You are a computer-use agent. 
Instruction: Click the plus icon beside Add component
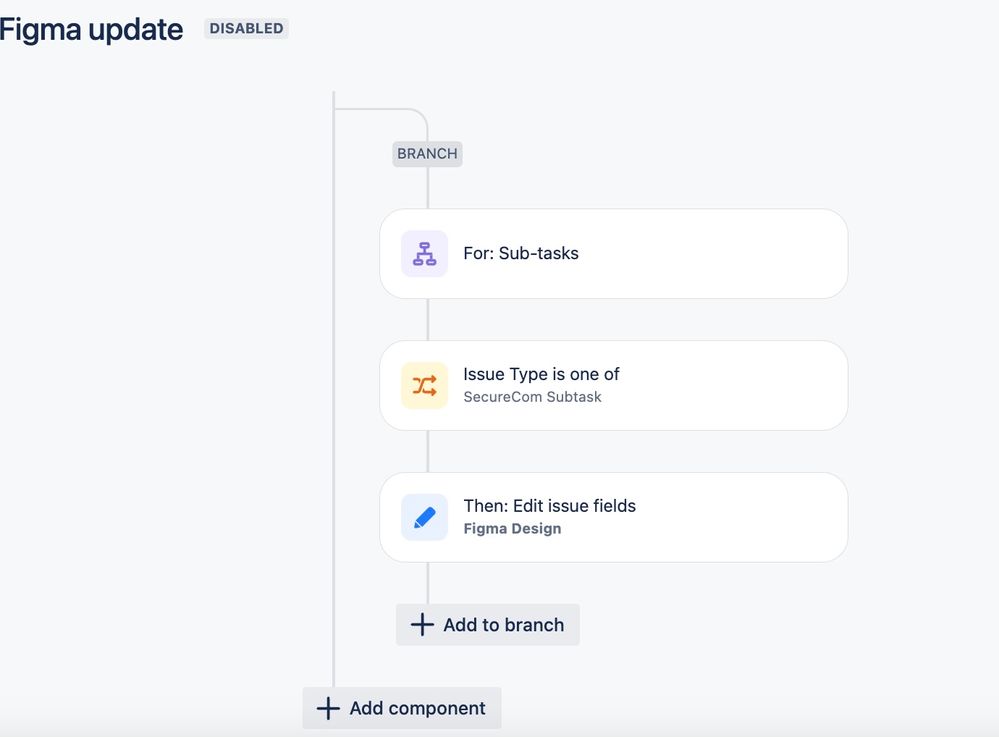pos(328,708)
